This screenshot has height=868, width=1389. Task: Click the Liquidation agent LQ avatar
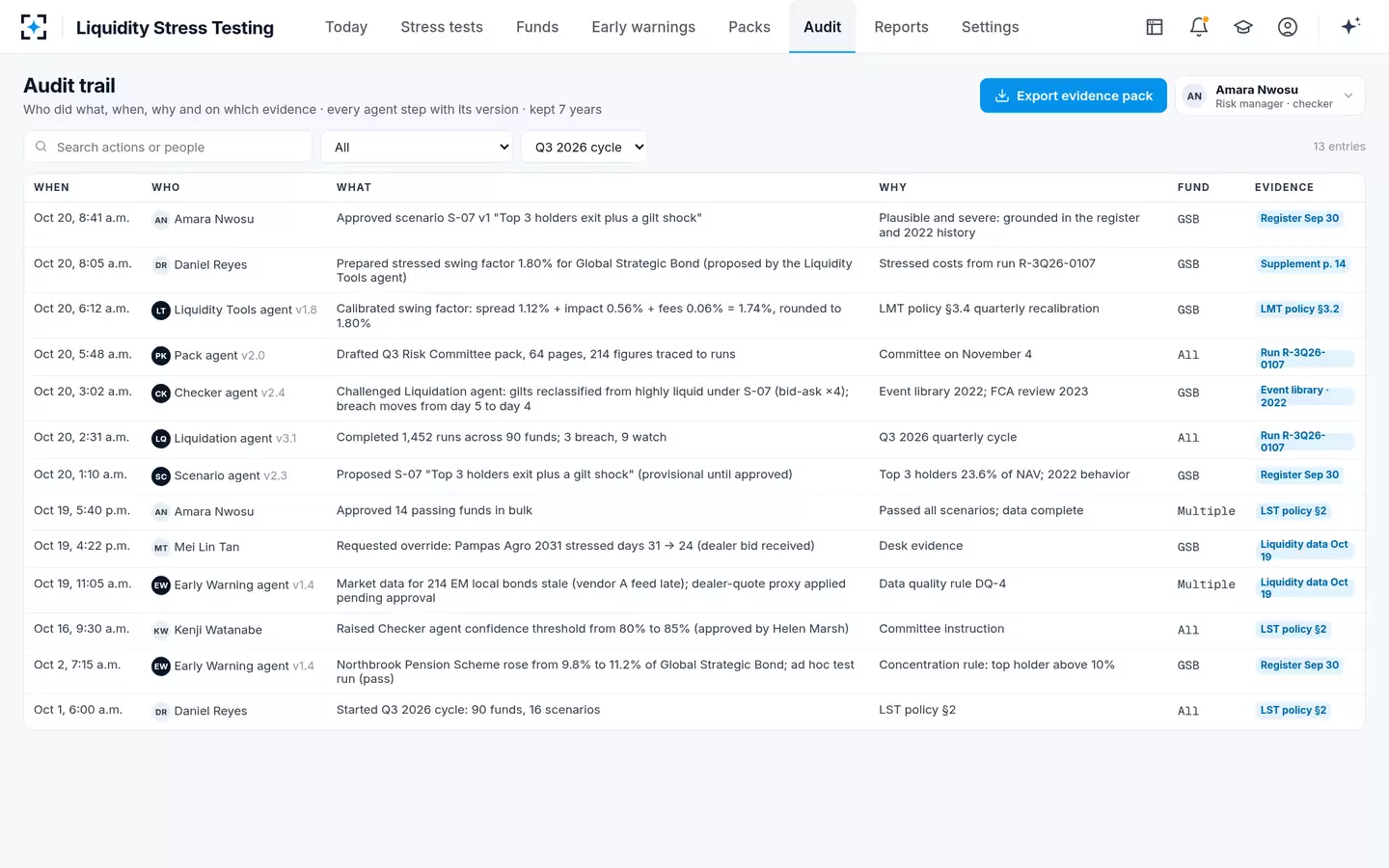coord(161,439)
